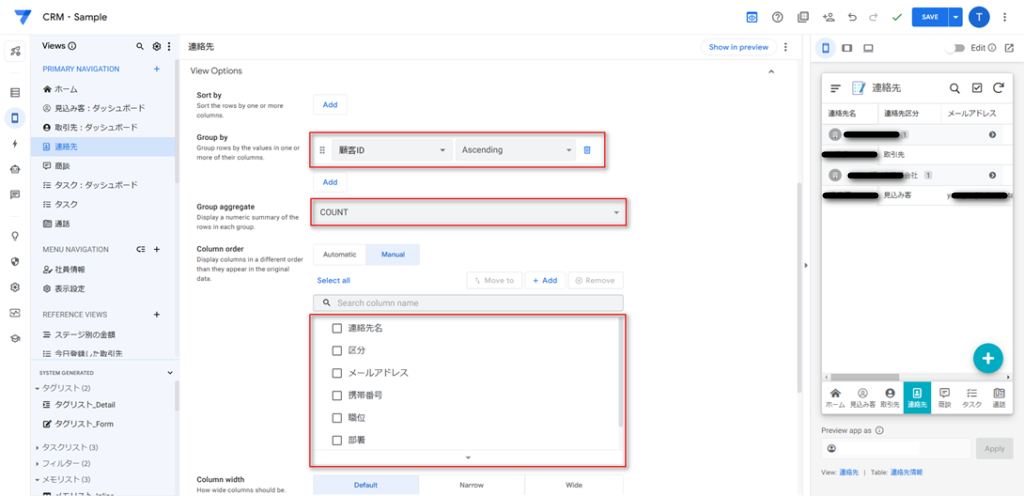The height and width of the screenshot is (496, 1024).
Task: Click the SAVE button
Action: click(930, 17)
